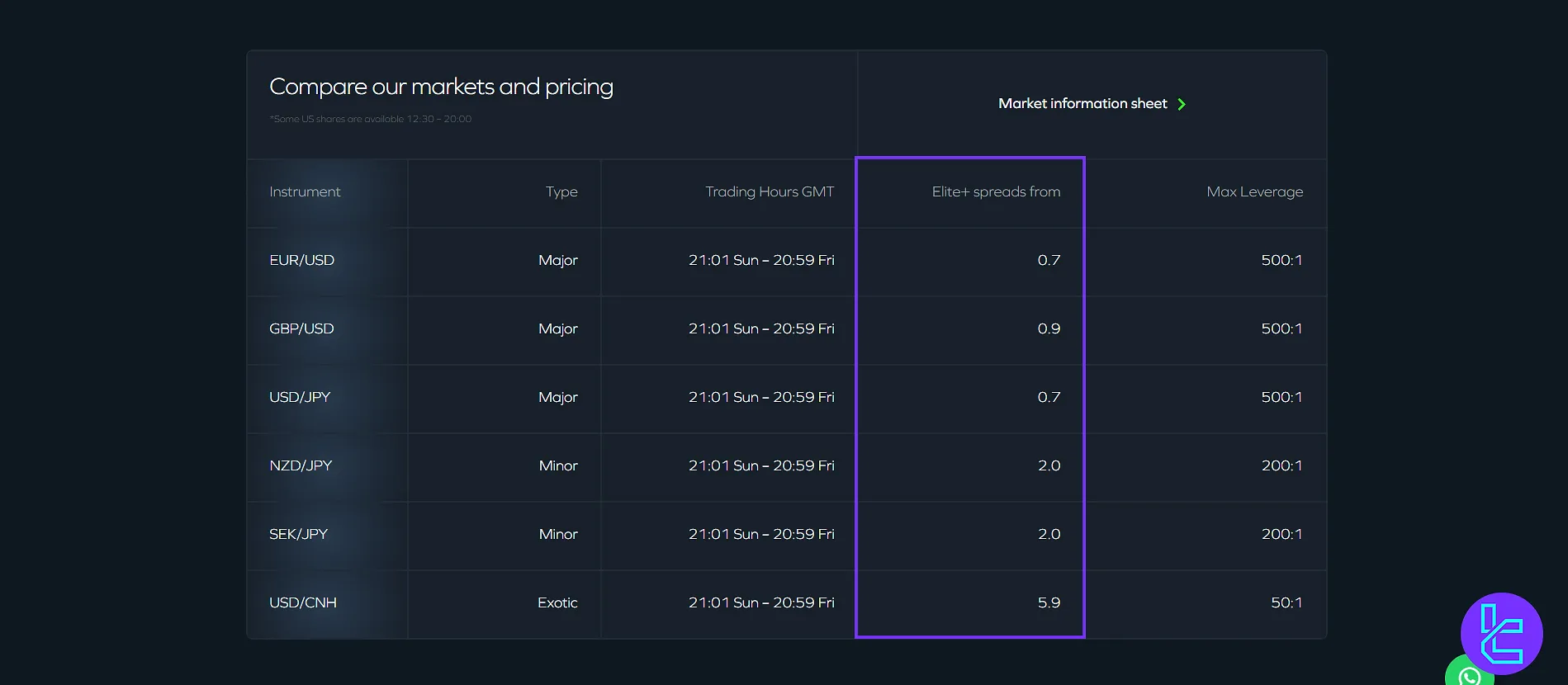This screenshot has width=1568, height=685.
Task: Click the NZD/JPY instrument name
Action: 301,465
